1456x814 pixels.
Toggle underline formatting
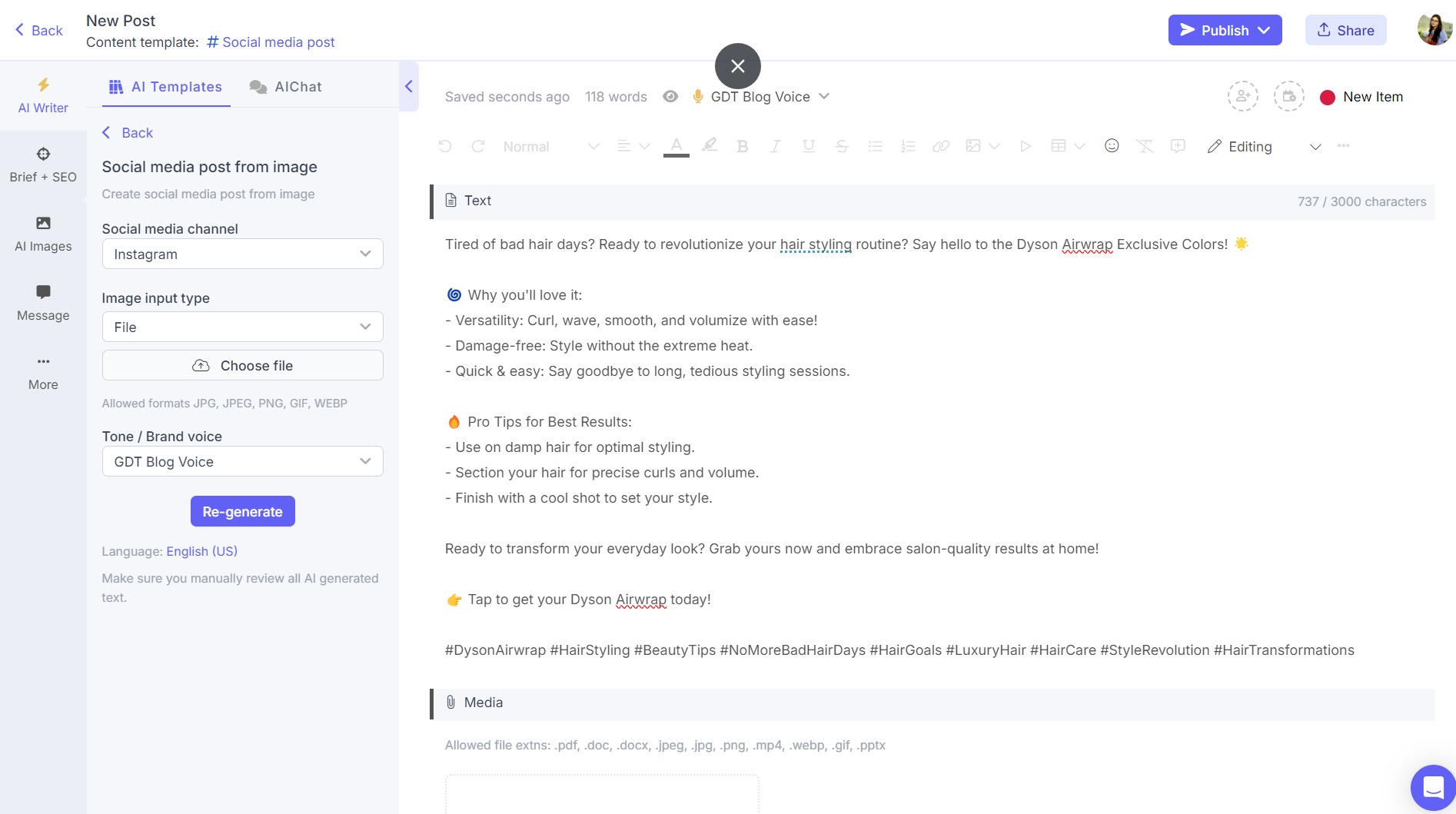click(808, 146)
